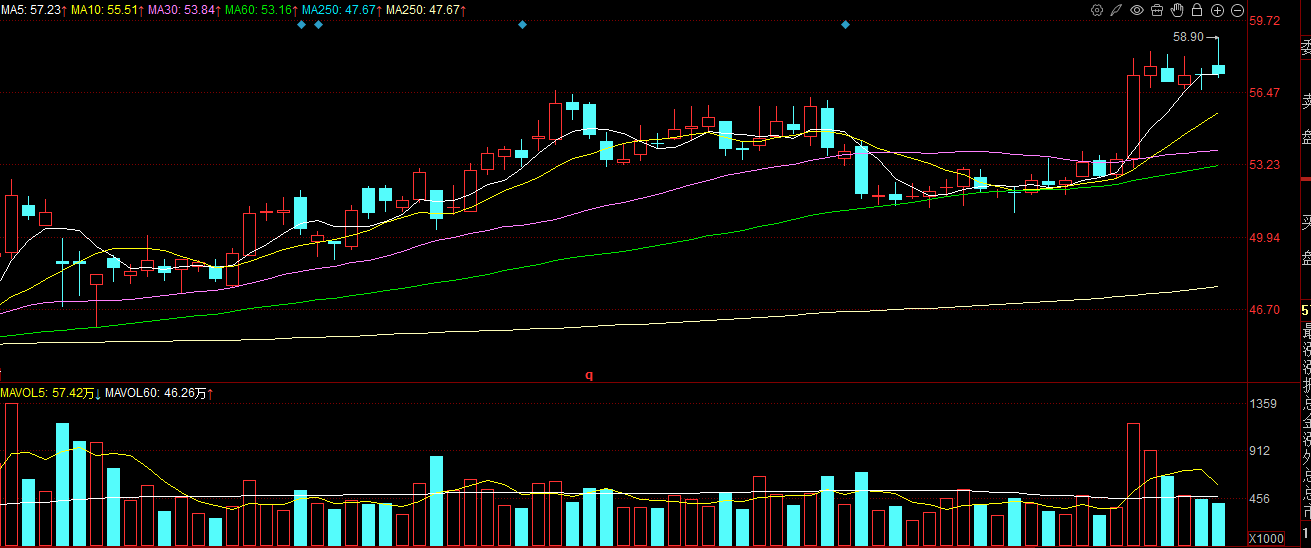
Task: Click the 912 volume axis label
Action: (1262, 451)
